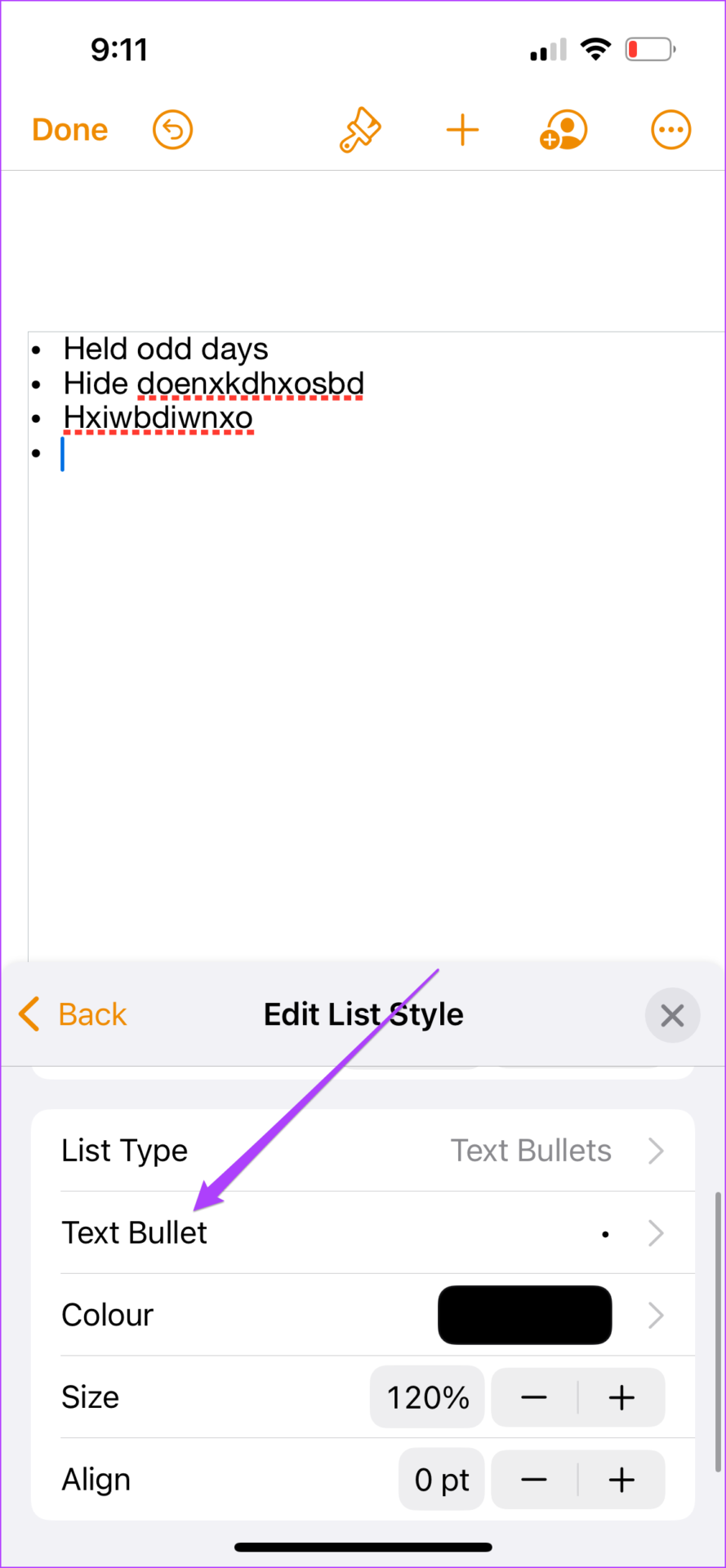This screenshot has width=726, height=1568.
Task: Open the More options ellipsis icon
Action: [x=670, y=130]
